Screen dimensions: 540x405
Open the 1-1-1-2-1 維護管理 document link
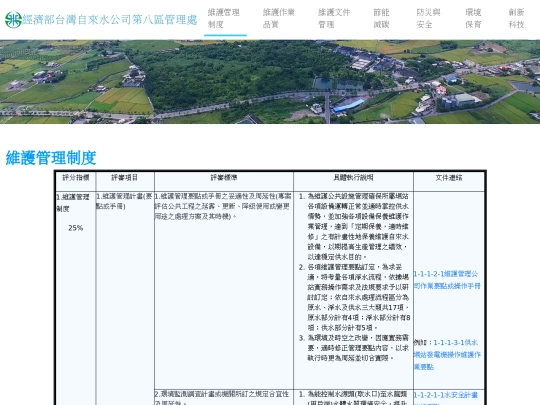[x=447, y=280]
